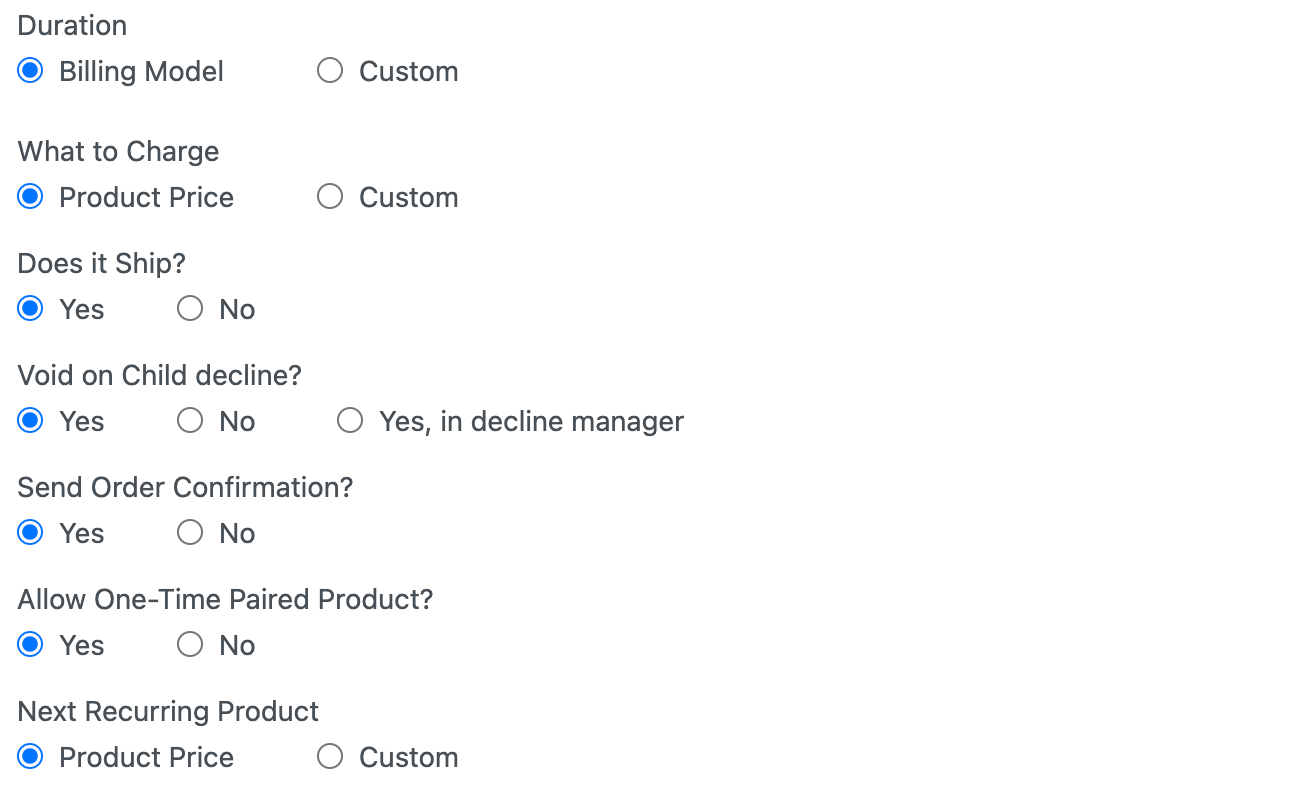This screenshot has width=1309, height=795.
Task: Allow One-Time Paired Product: Yes
Action: click(31, 645)
